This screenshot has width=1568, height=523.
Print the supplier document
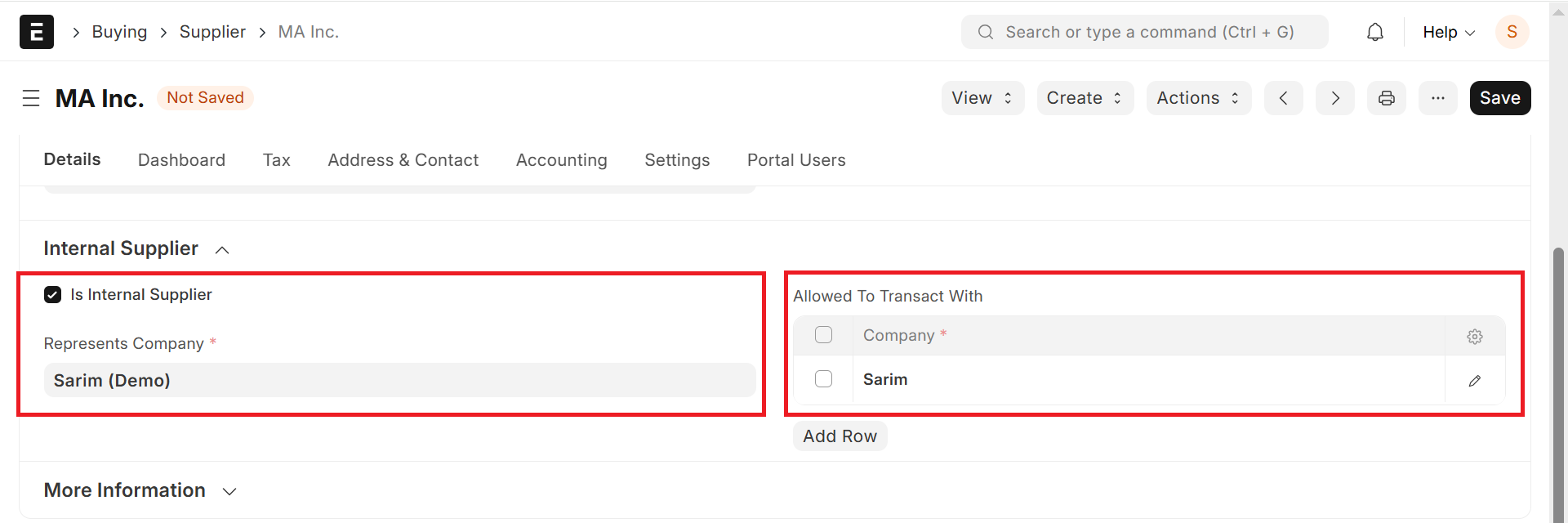coord(1386,98)
